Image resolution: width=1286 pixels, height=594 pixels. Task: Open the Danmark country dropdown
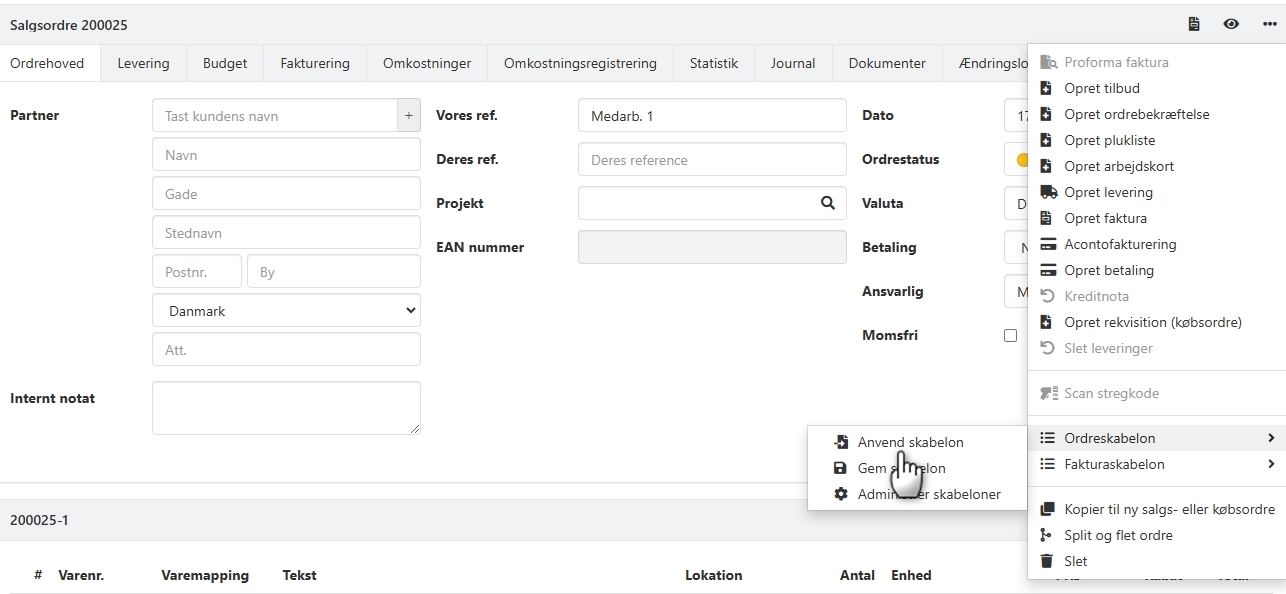pyautogui.click(x=286, y=311)
